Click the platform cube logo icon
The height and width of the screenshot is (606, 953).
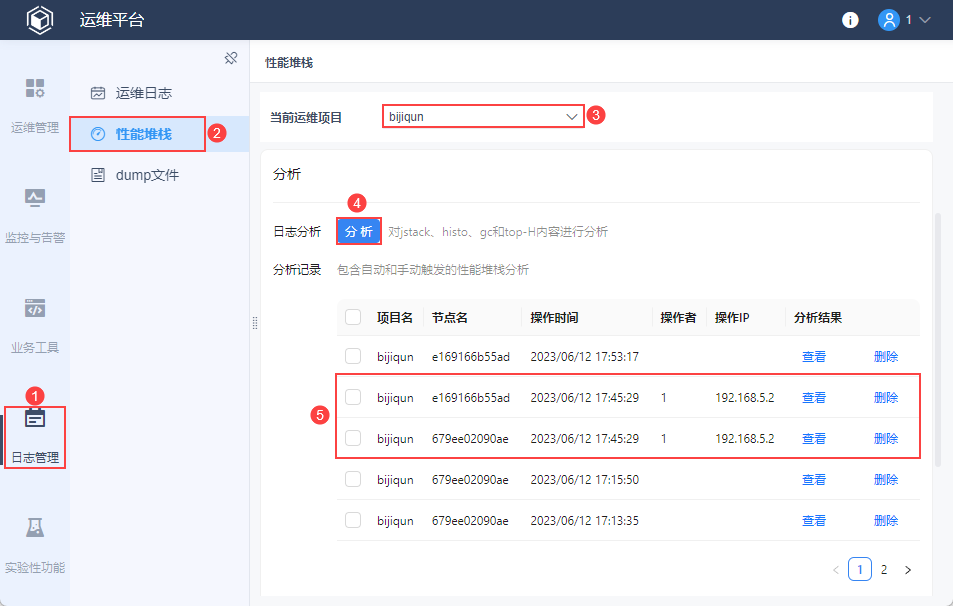point(40,20)
